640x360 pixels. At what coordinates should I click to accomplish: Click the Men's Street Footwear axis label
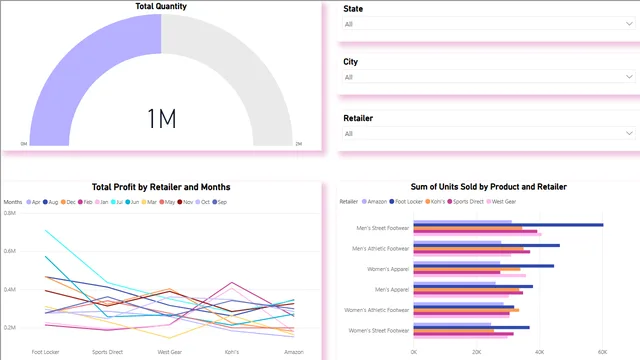[382, 228]
